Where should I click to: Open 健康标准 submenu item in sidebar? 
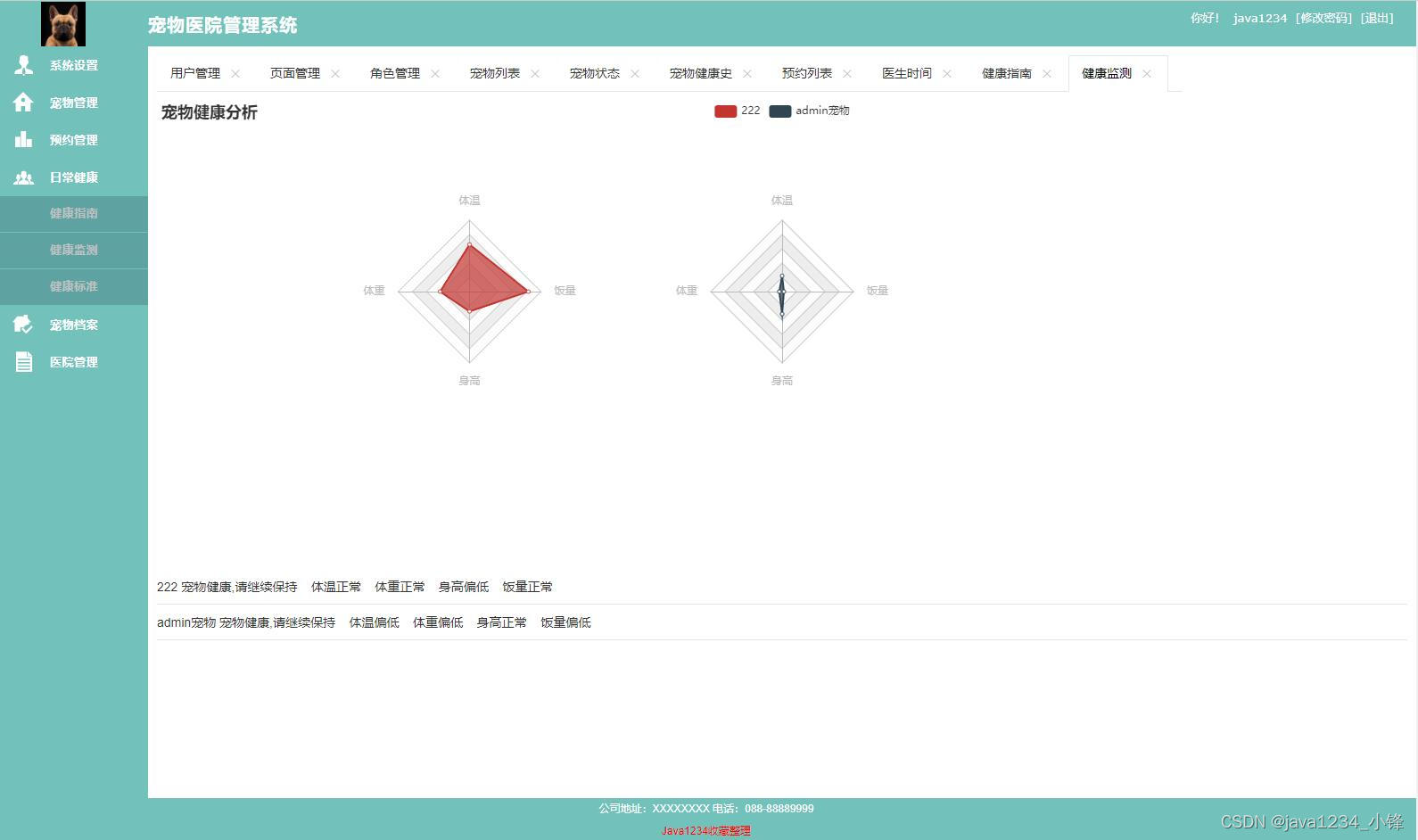coord(74,286)
